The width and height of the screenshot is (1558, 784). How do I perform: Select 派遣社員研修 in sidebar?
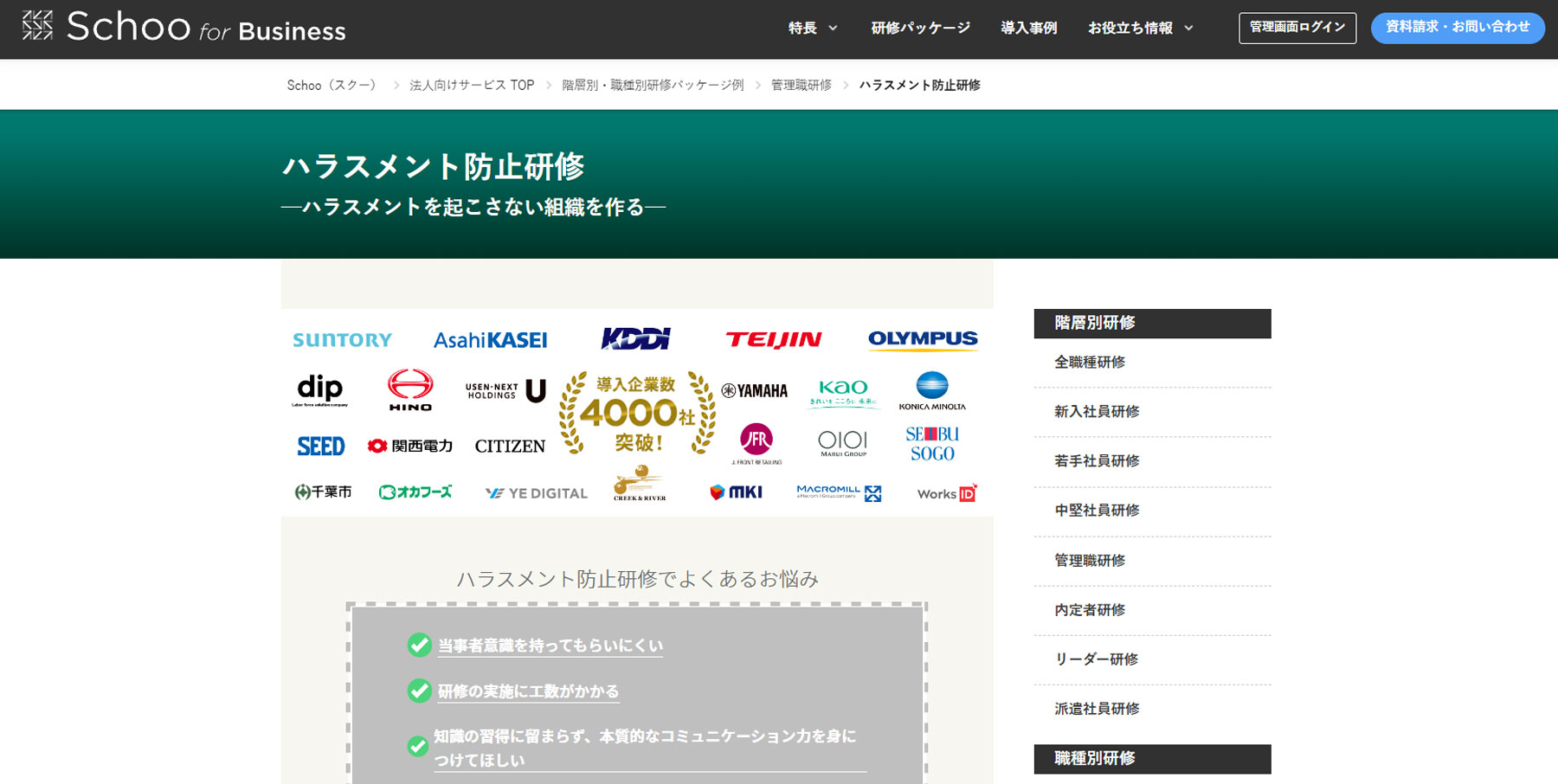(1097, 708)
